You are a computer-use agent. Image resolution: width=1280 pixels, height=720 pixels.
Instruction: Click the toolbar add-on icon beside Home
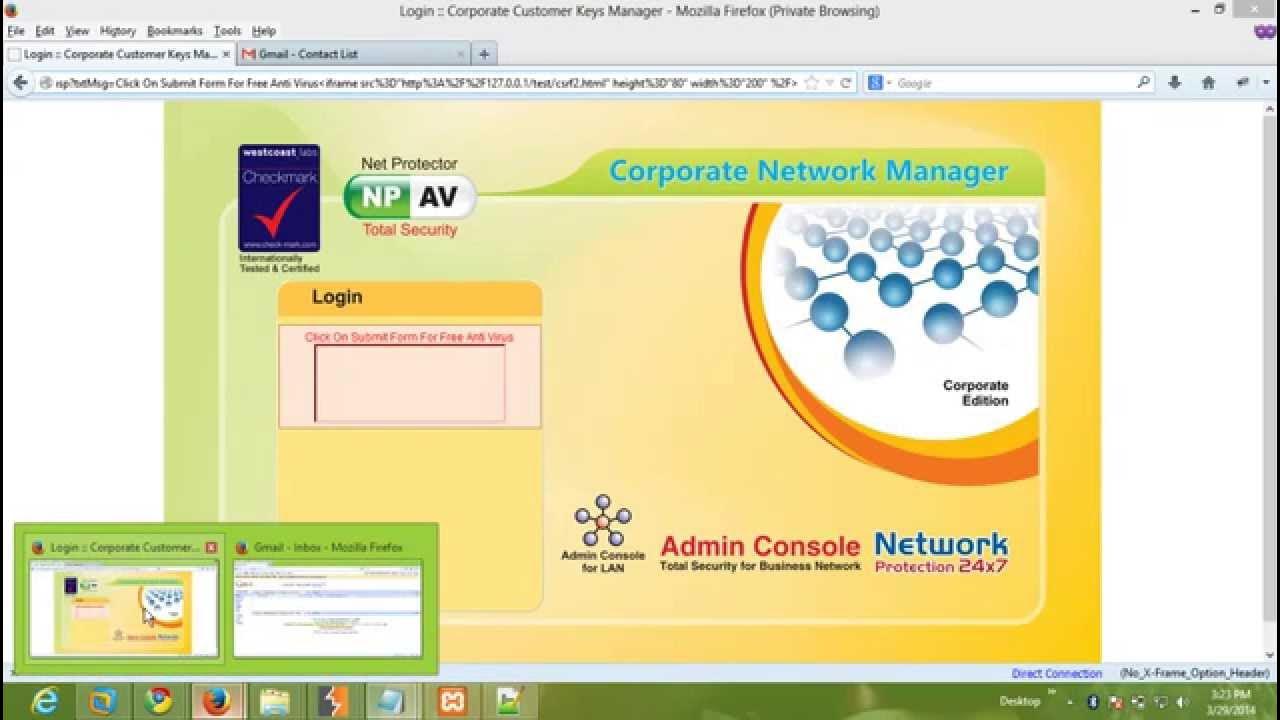(1242, 83)
